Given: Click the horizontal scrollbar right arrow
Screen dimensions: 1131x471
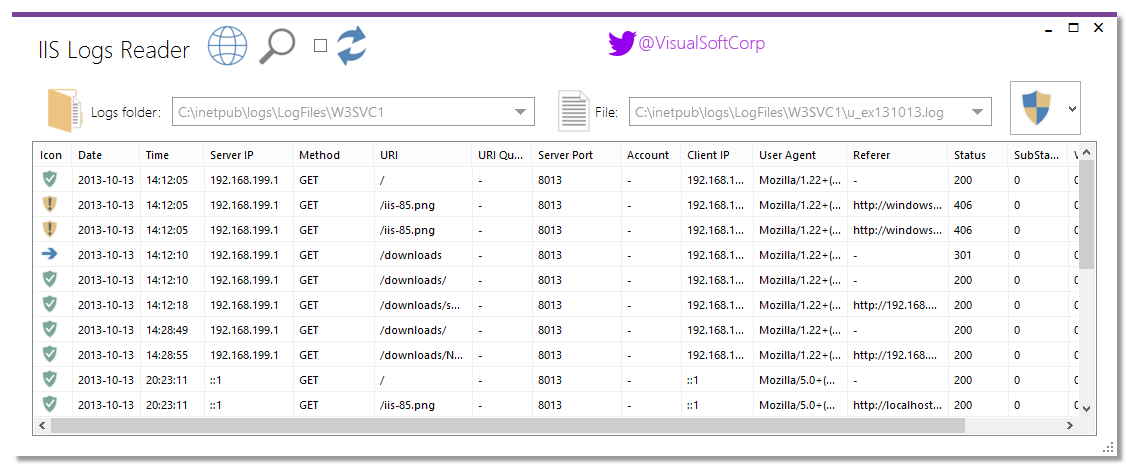Looking at the screenshot, I should click(1069, 425).
